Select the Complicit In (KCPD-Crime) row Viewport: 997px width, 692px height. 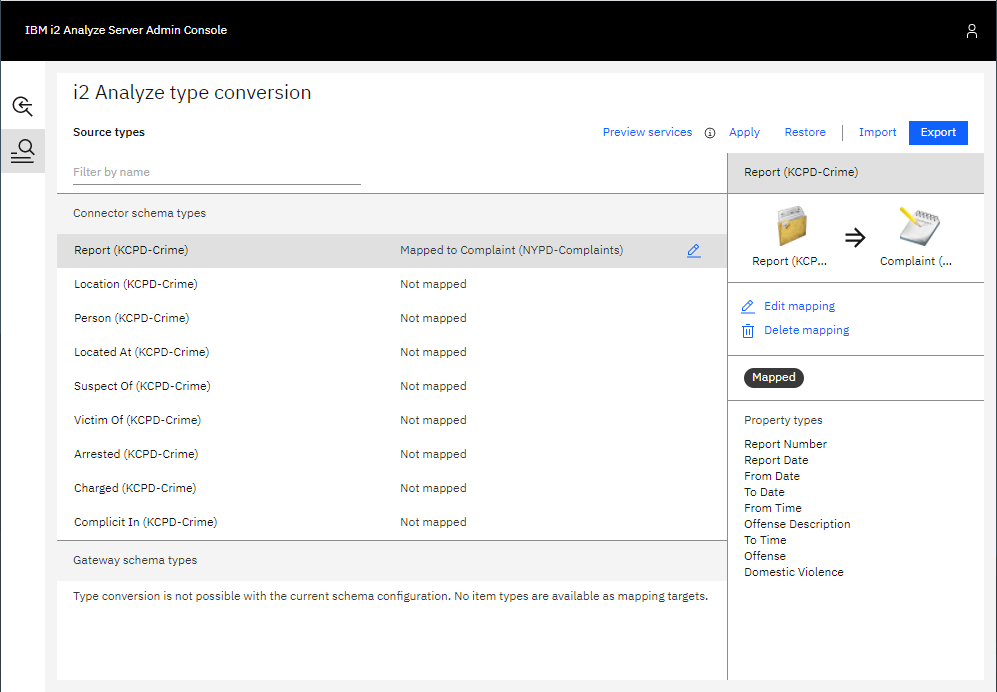tap(145, 522)
